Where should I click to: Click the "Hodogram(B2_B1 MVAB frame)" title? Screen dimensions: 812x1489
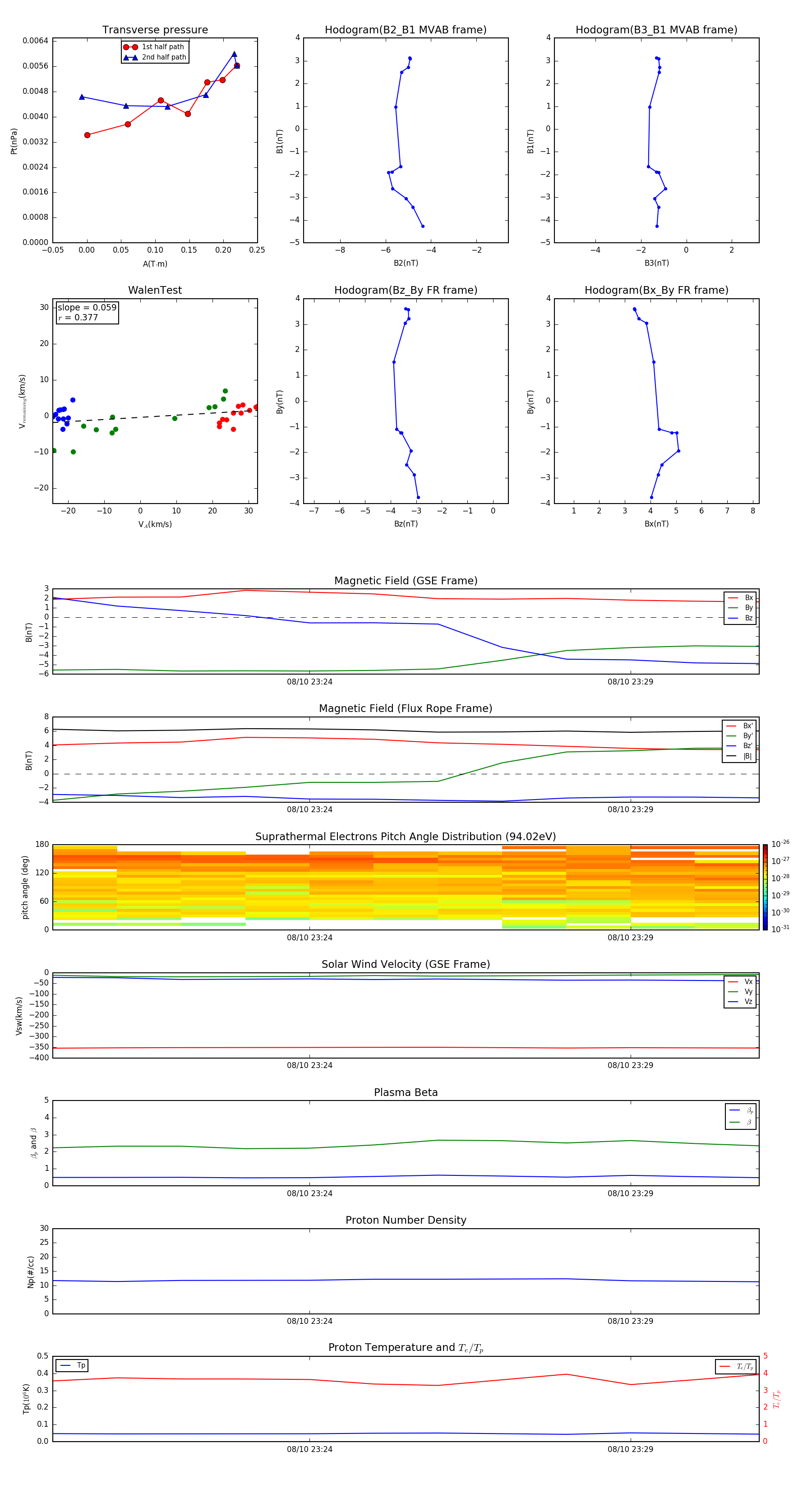pos(406,29)
